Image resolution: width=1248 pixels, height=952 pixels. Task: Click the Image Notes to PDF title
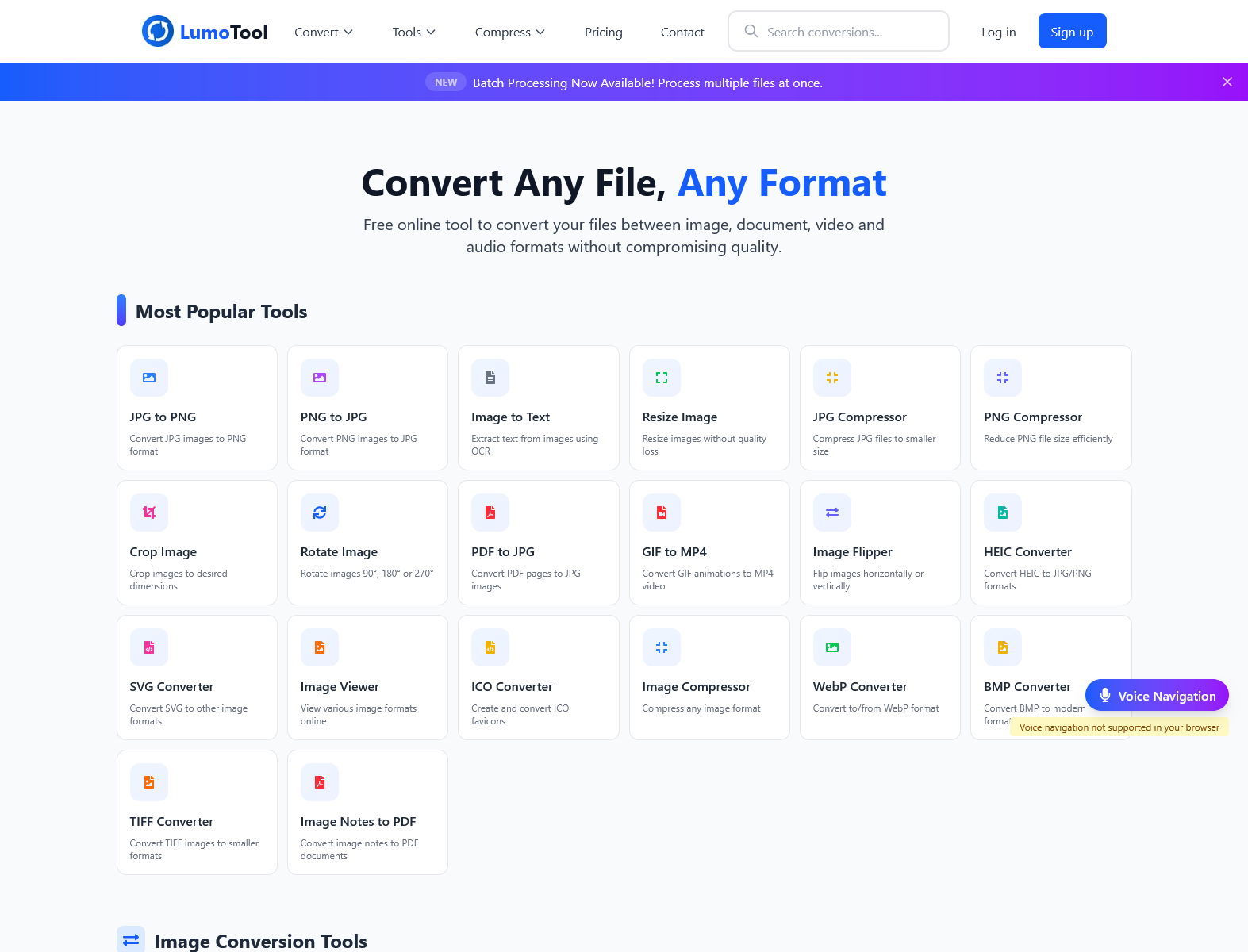click(x=358, y=822)
